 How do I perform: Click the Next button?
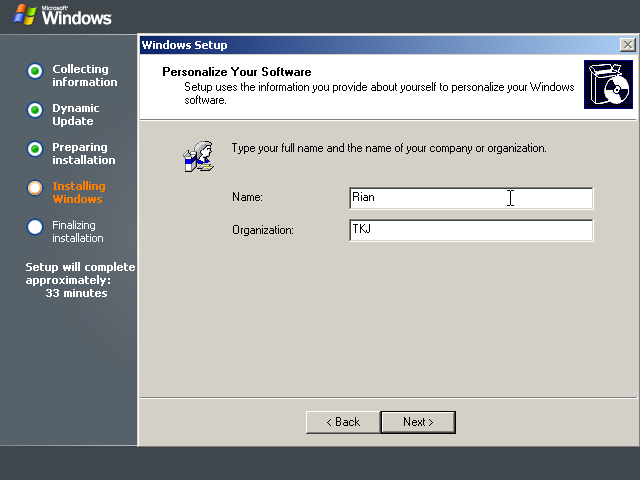coord(418,422)
